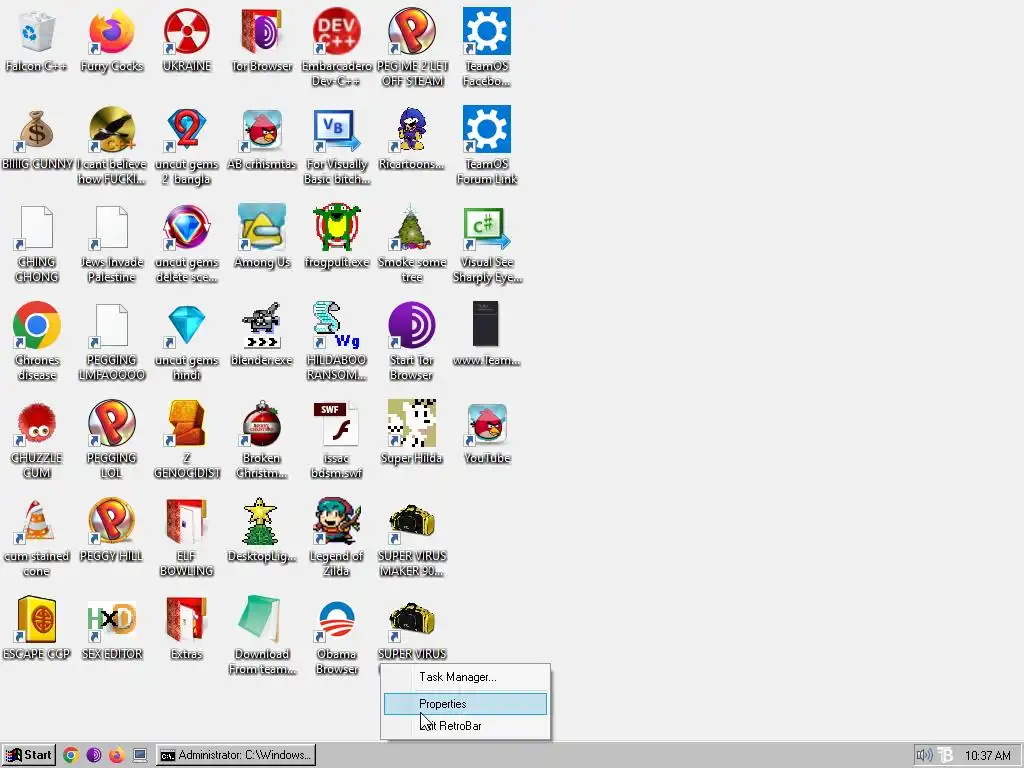The width and height of the screenshot is (1024, 768).
Task: Select the PEGGY HILL Peggle icon
Action: point(111,521)
